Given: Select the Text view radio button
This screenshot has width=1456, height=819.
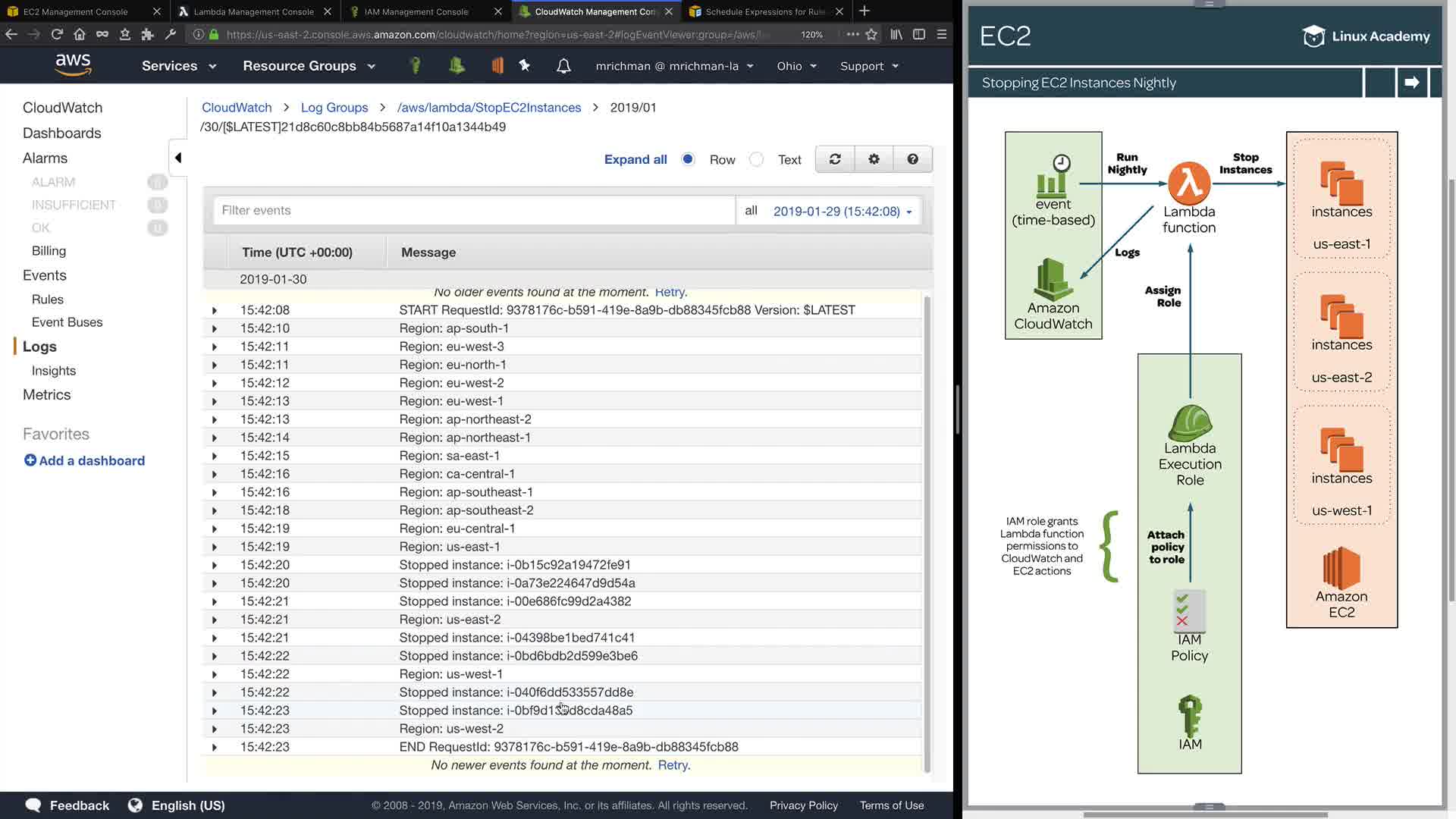Looking at the screenshot, I should (756, 159).
